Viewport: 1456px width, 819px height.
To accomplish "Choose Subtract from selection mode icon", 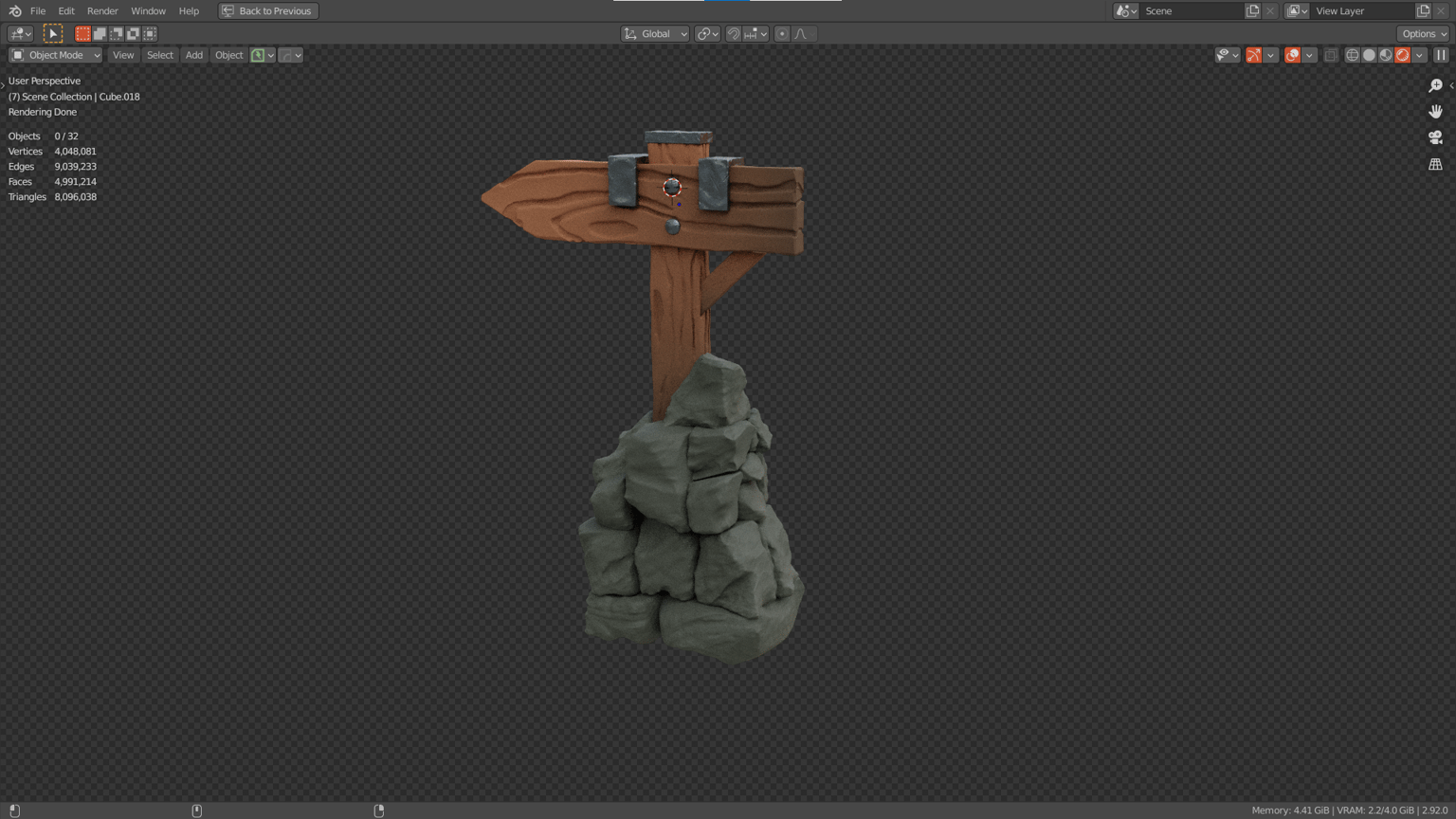I will coord(117,33).
